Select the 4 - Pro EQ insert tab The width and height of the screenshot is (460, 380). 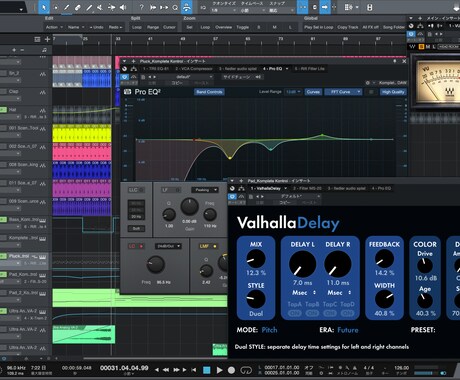click(x=275, y=69)
